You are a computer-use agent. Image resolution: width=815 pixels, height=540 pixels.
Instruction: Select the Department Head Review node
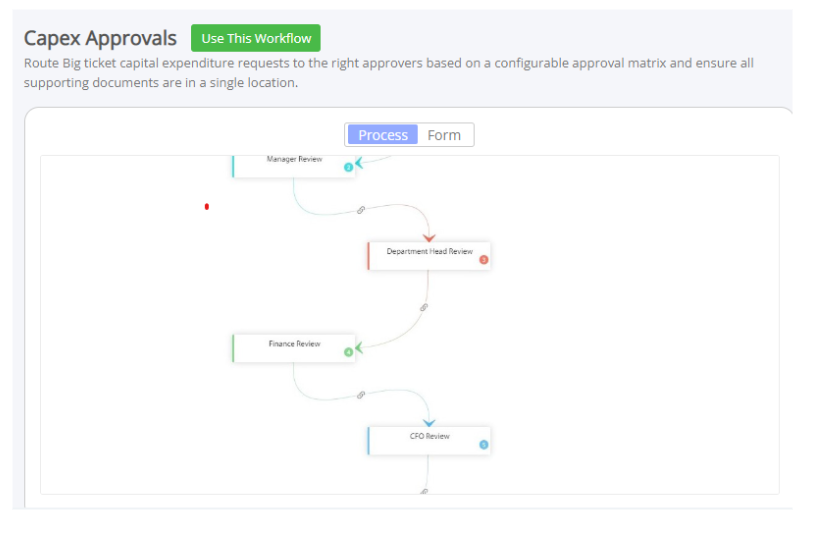[x=429, y=256]
